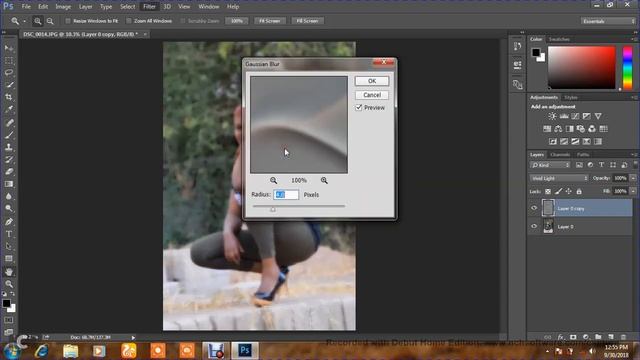Click the Fit Screen button
Screen dimensions: 640x360
click(x=270, y=21)
